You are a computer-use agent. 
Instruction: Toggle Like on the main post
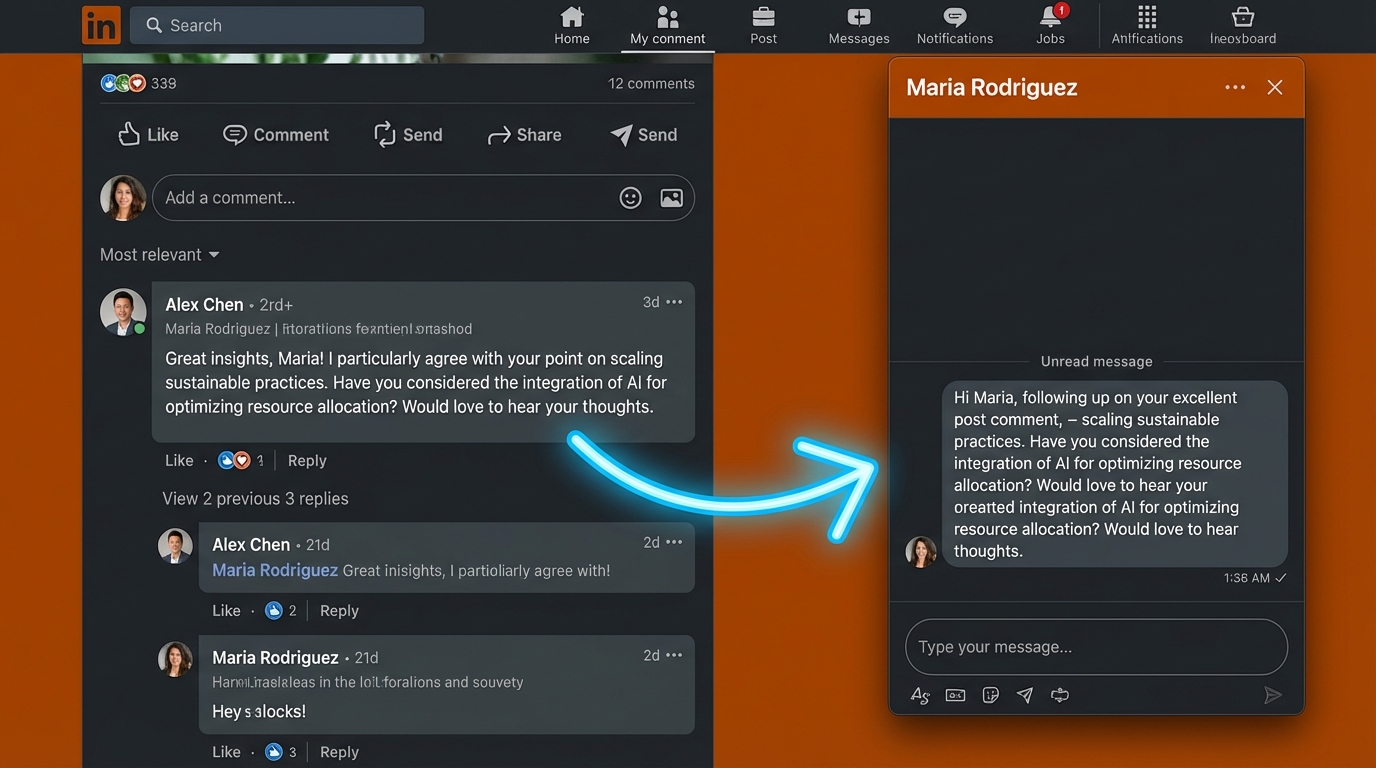(x=147, y=134)
